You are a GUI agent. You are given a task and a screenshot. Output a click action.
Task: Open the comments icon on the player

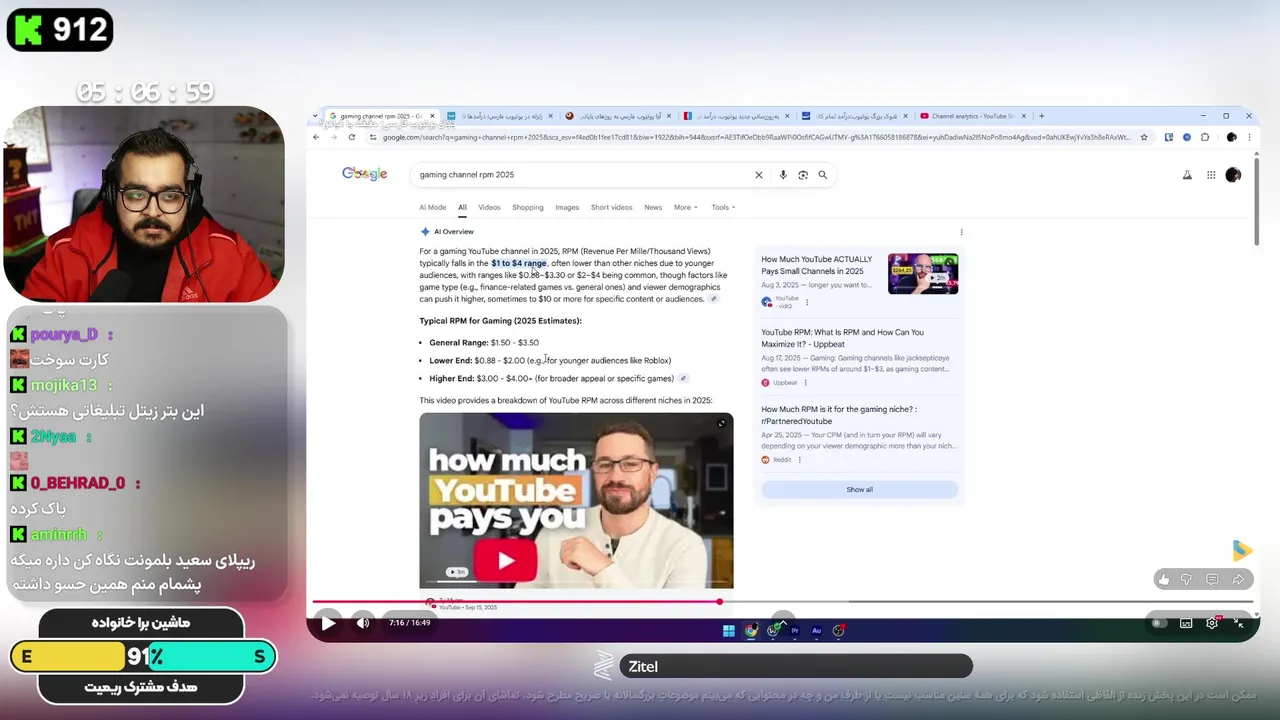(x=1212, y=579)
